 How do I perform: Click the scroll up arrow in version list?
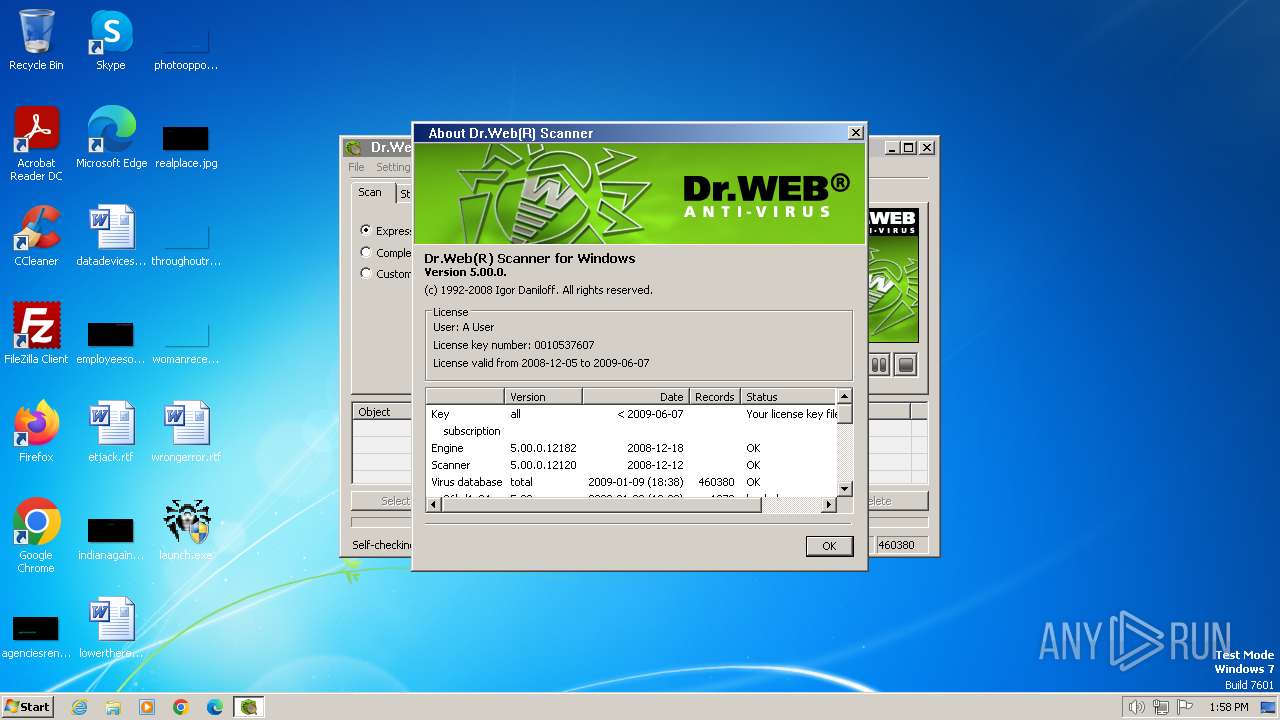coord(844,397)
